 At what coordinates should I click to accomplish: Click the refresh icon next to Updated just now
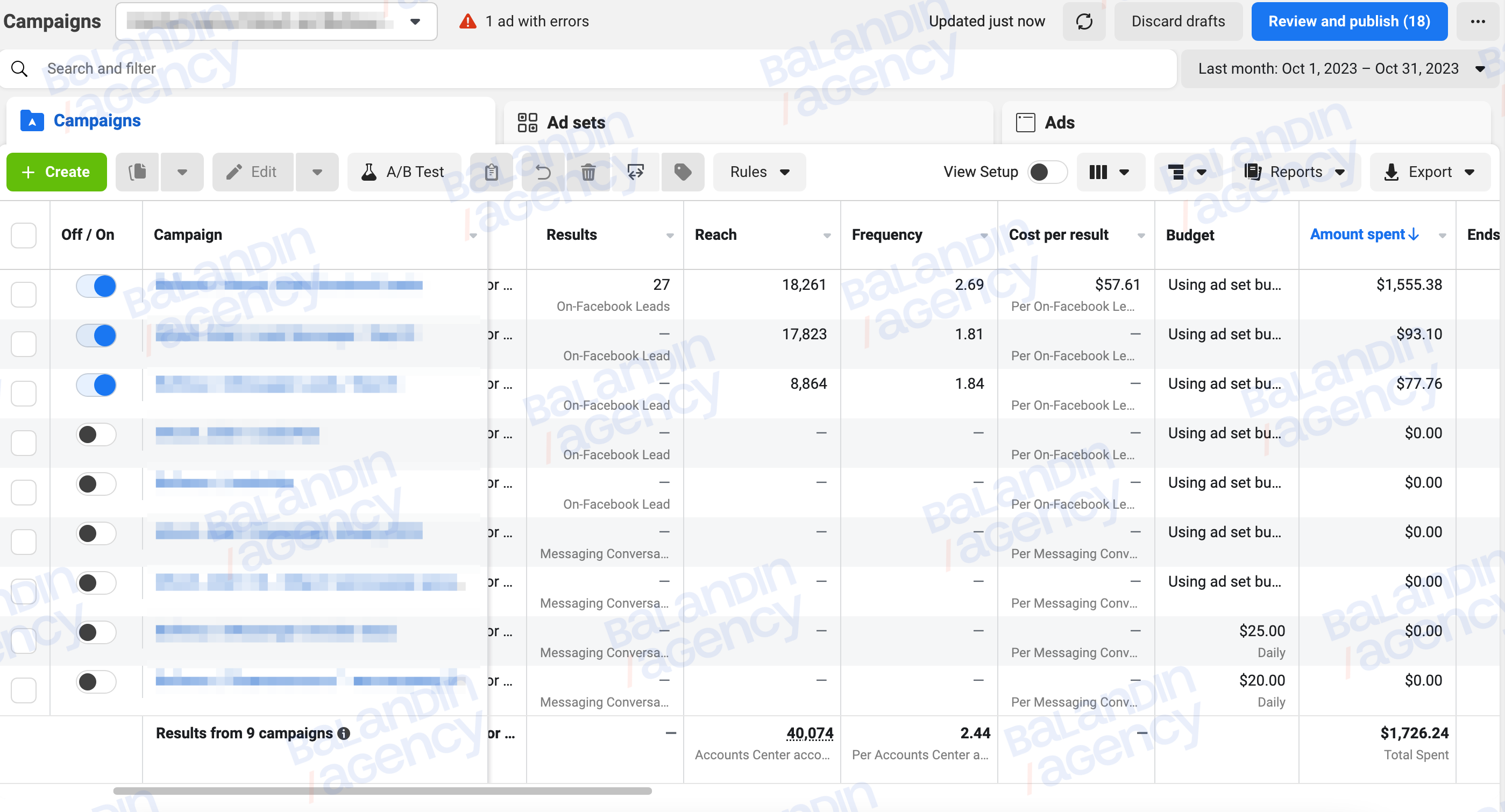[x=1084, y=22]
